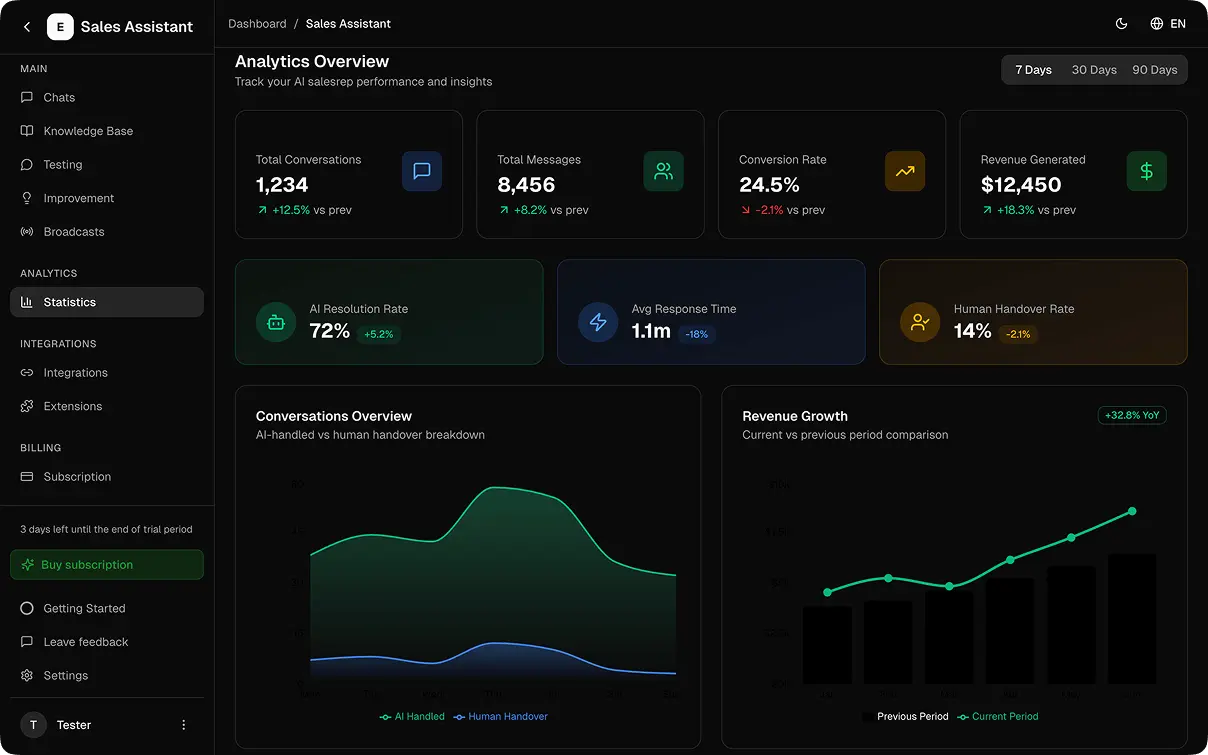
Task: Click the AI Resolution Rate robot icon
Action: pyautogui.click(x=276, y=322)
